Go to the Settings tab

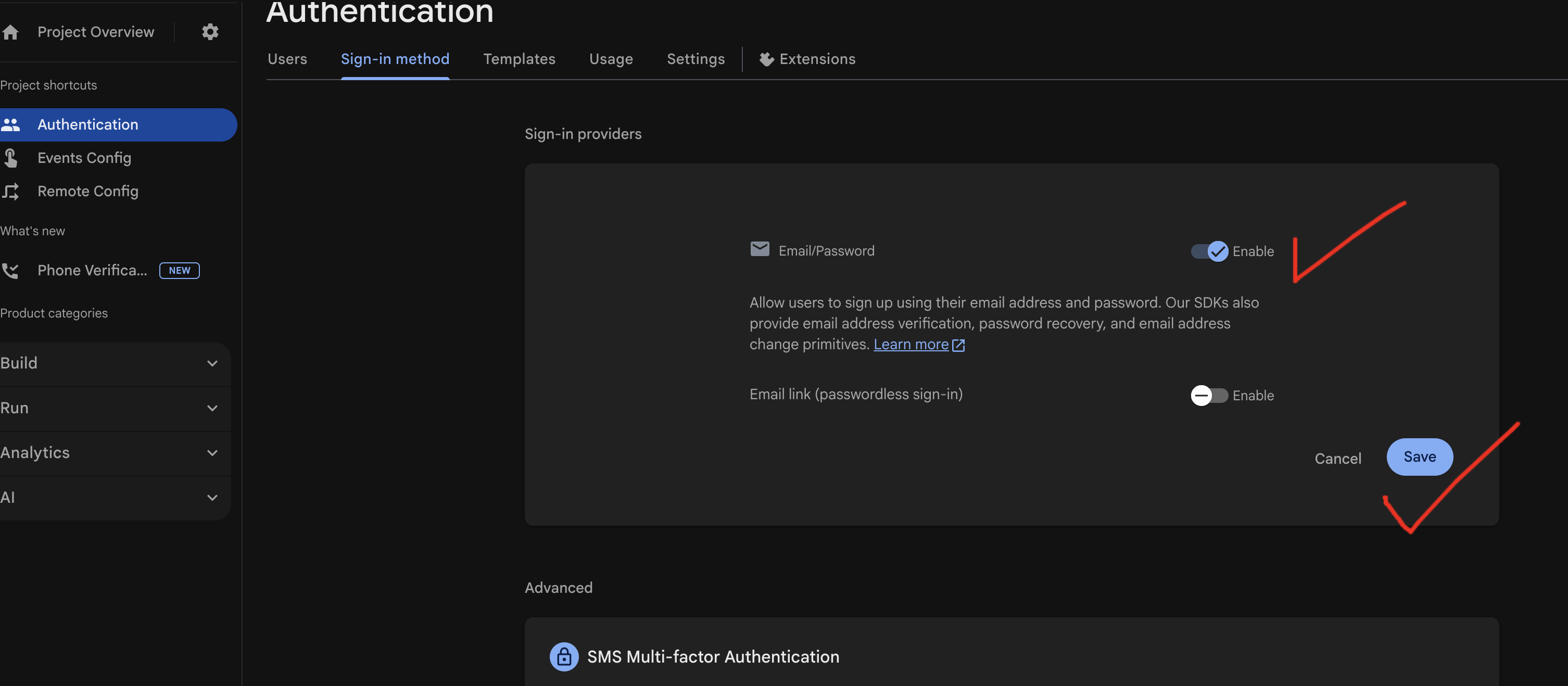[696, 59]
